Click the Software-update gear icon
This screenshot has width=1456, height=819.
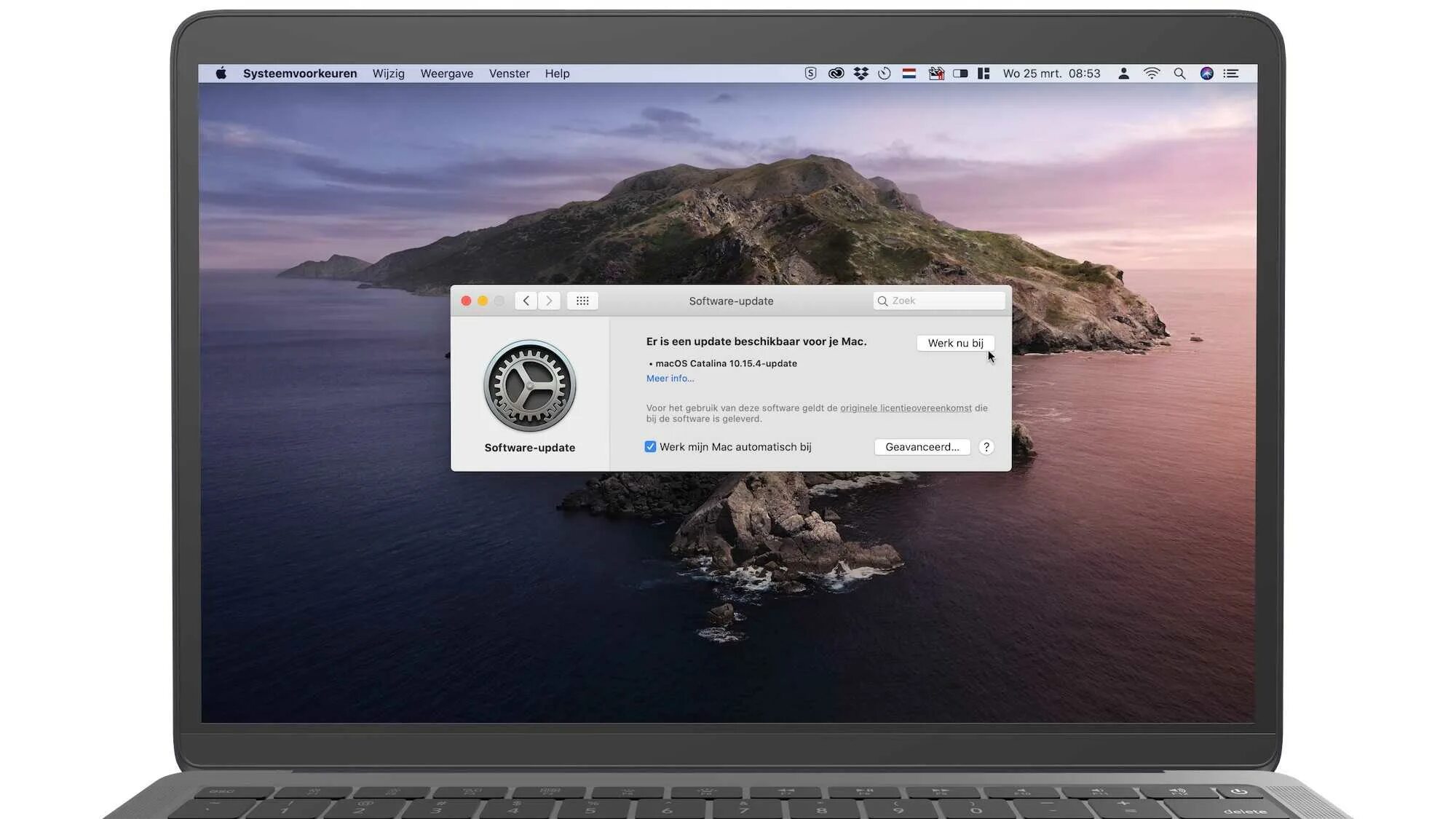pyautogui.click(x=531, y=386)
